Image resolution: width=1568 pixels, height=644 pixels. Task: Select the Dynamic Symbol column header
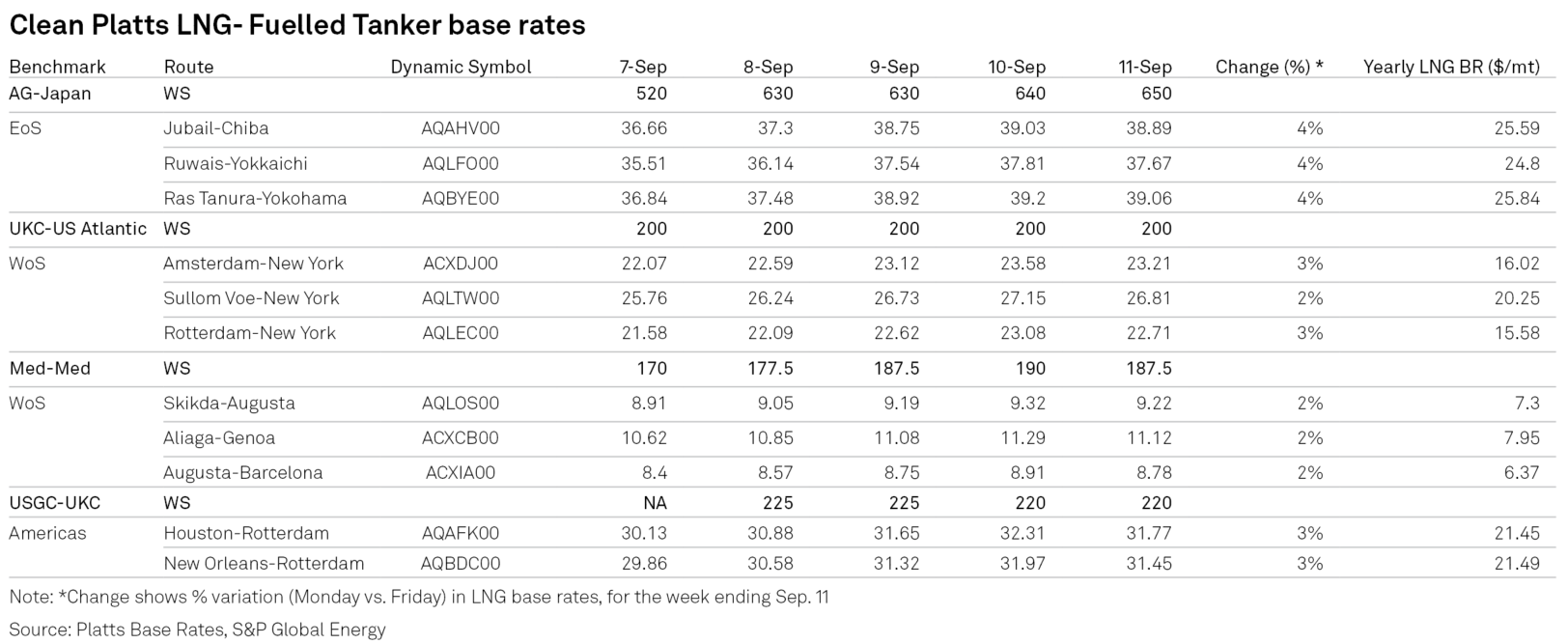pyautogui.click(x=461, y=67)
